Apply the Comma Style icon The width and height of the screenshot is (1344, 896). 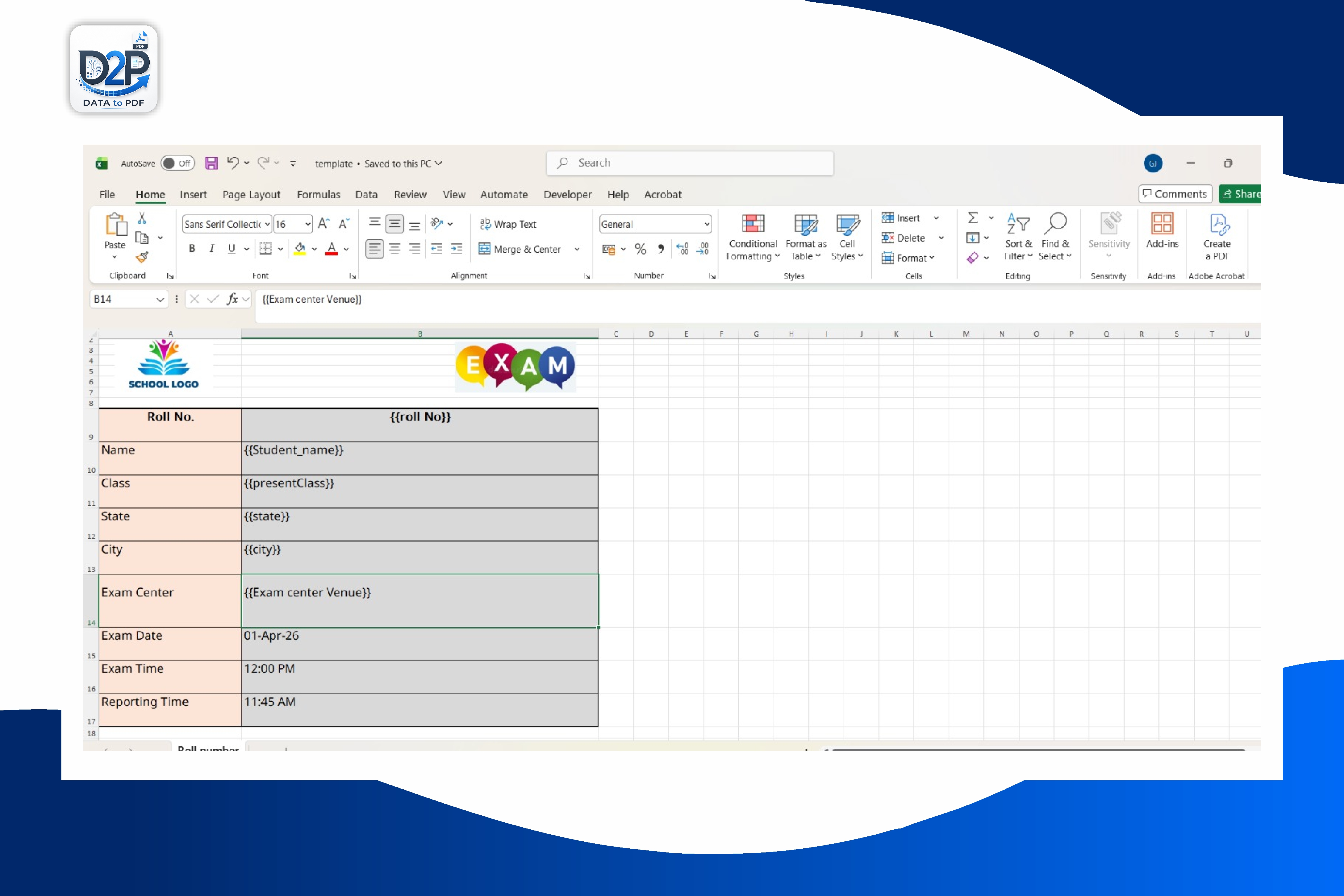click(661, 249)
